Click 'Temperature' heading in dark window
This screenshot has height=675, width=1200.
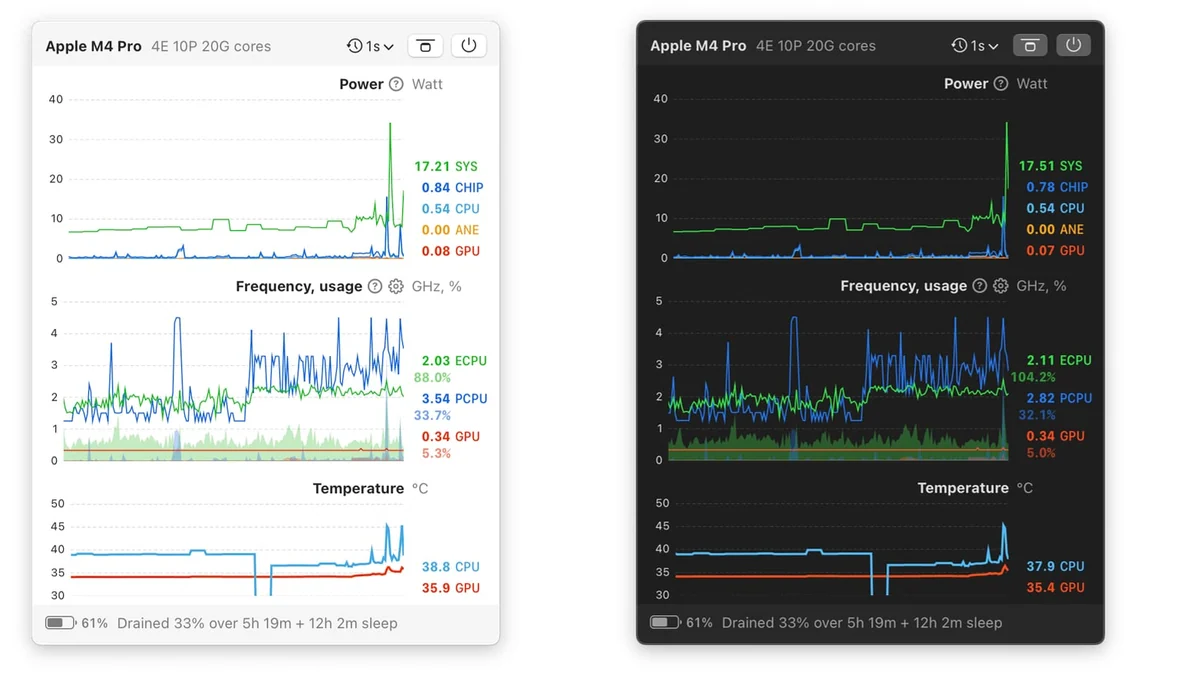[x=963, y=488]
